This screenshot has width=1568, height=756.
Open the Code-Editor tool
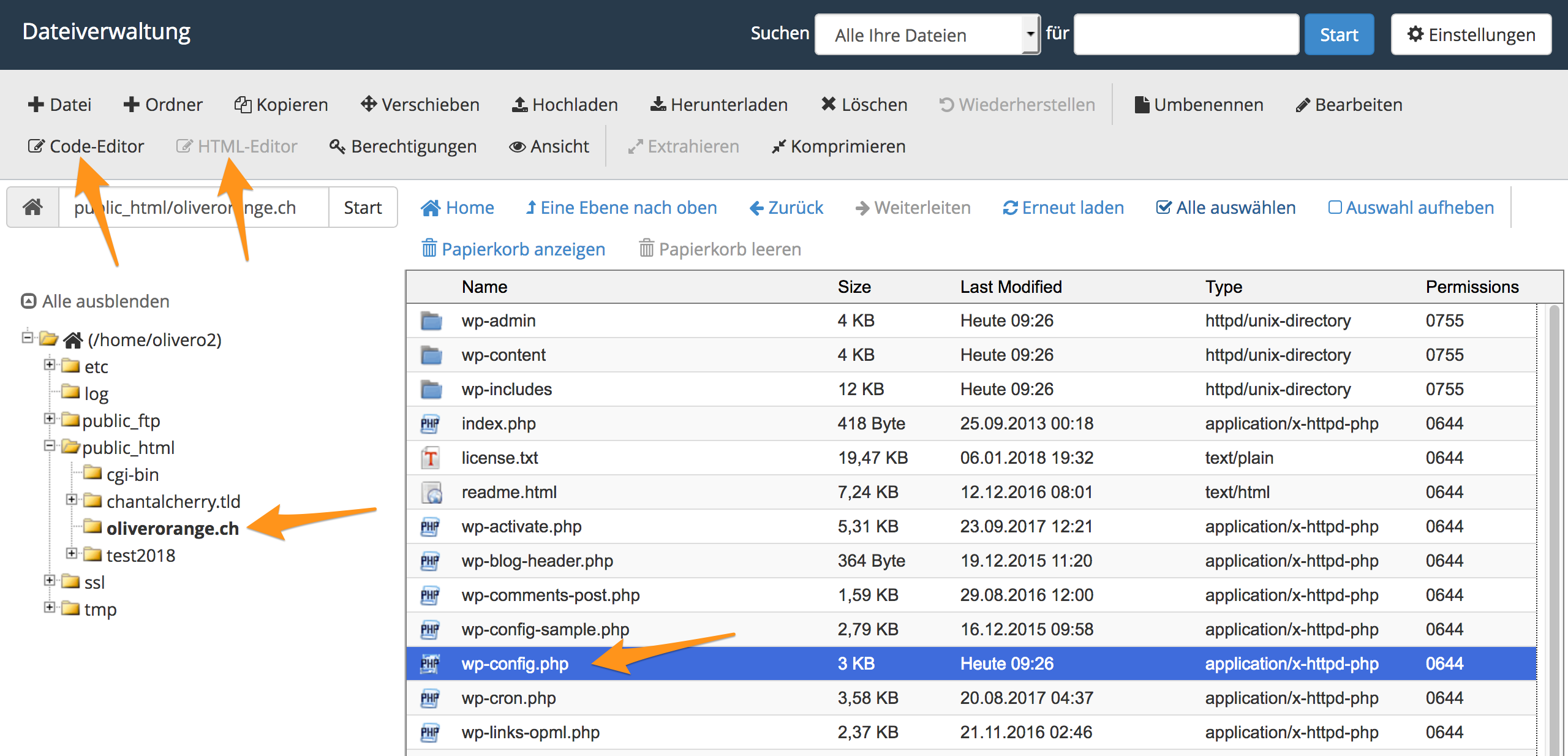(86, 146)
